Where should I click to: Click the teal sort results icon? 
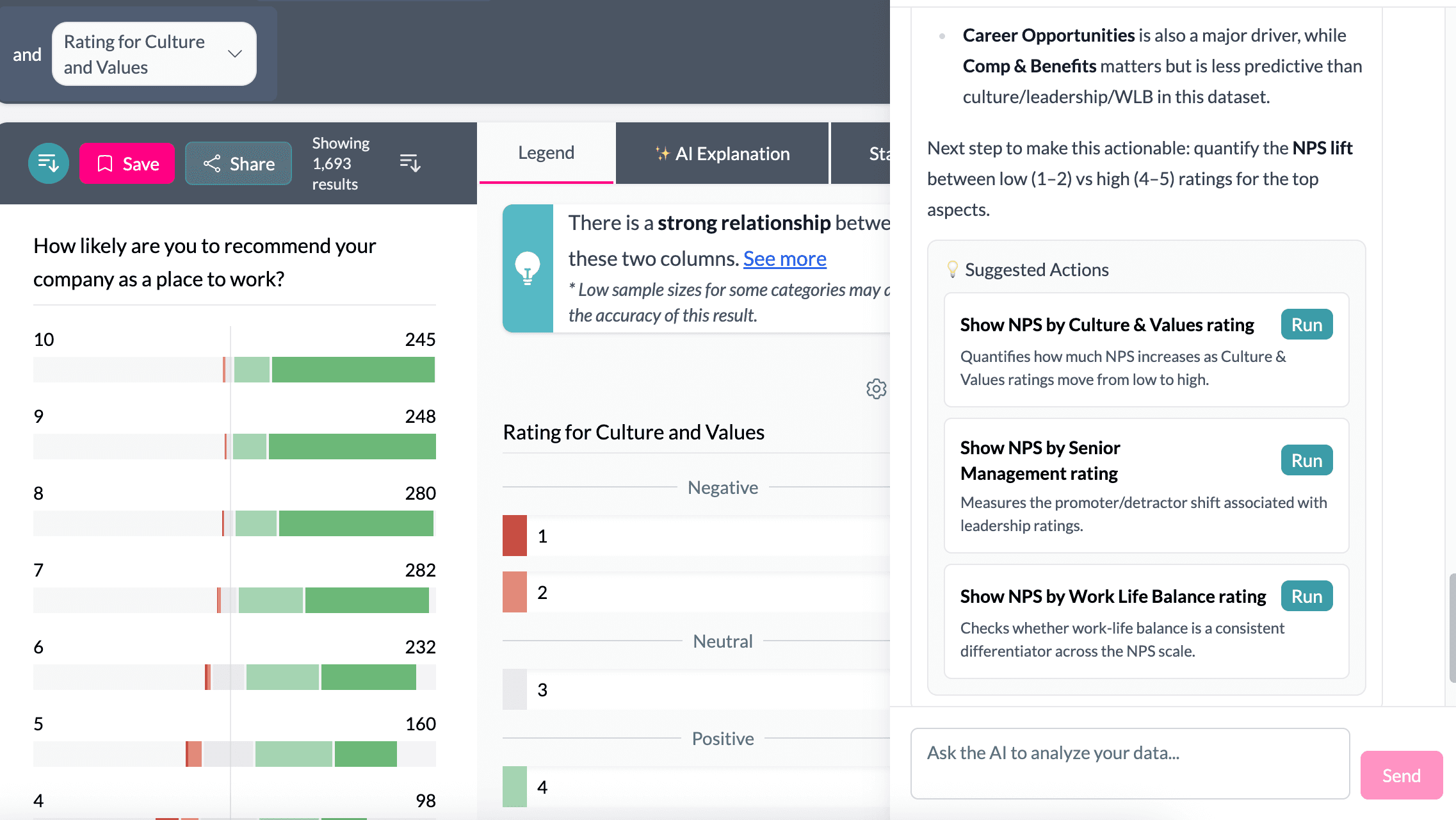[48, 163]
